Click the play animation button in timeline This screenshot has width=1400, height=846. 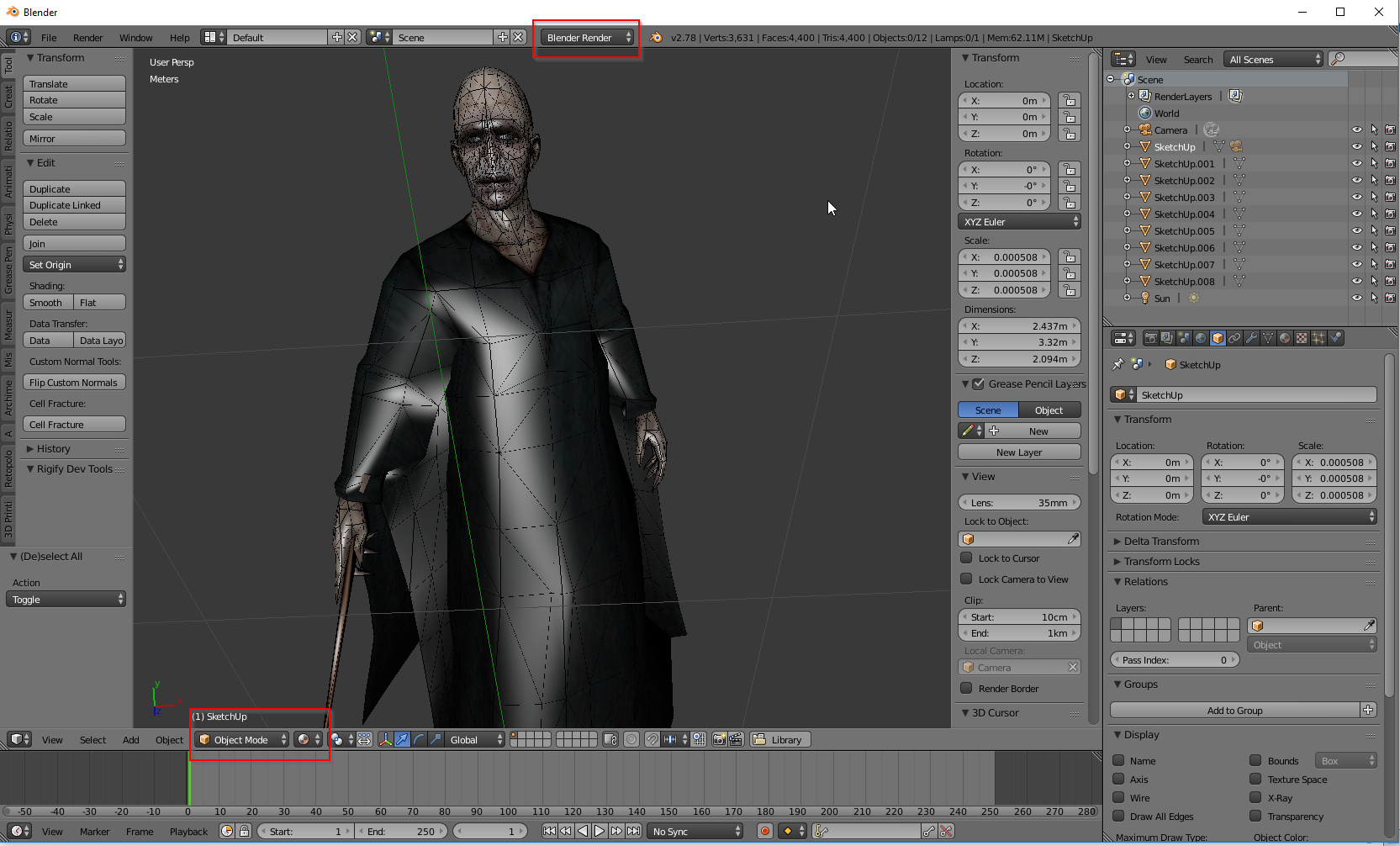click(600, 831)
